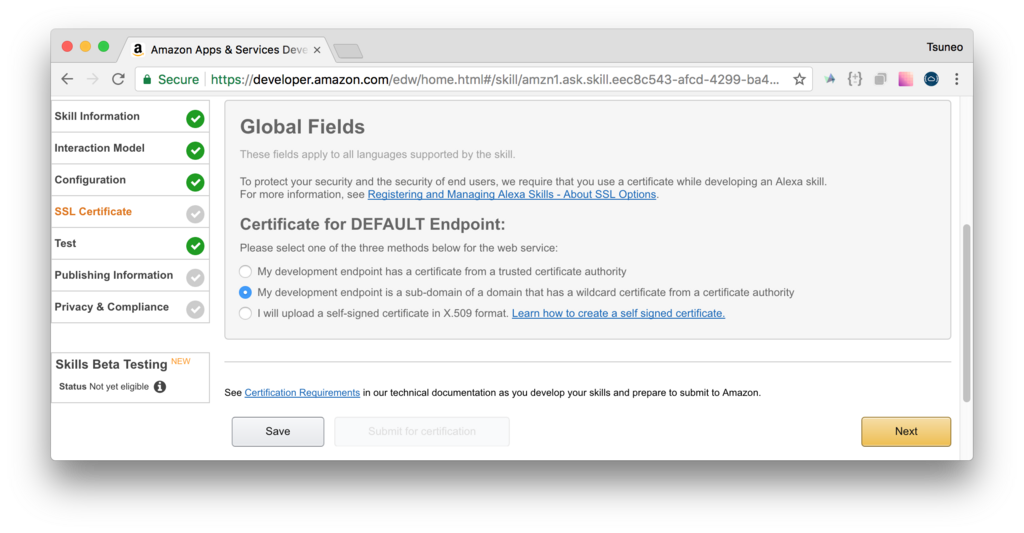Click the green Secure padlock icon

(x=147, y=80)
